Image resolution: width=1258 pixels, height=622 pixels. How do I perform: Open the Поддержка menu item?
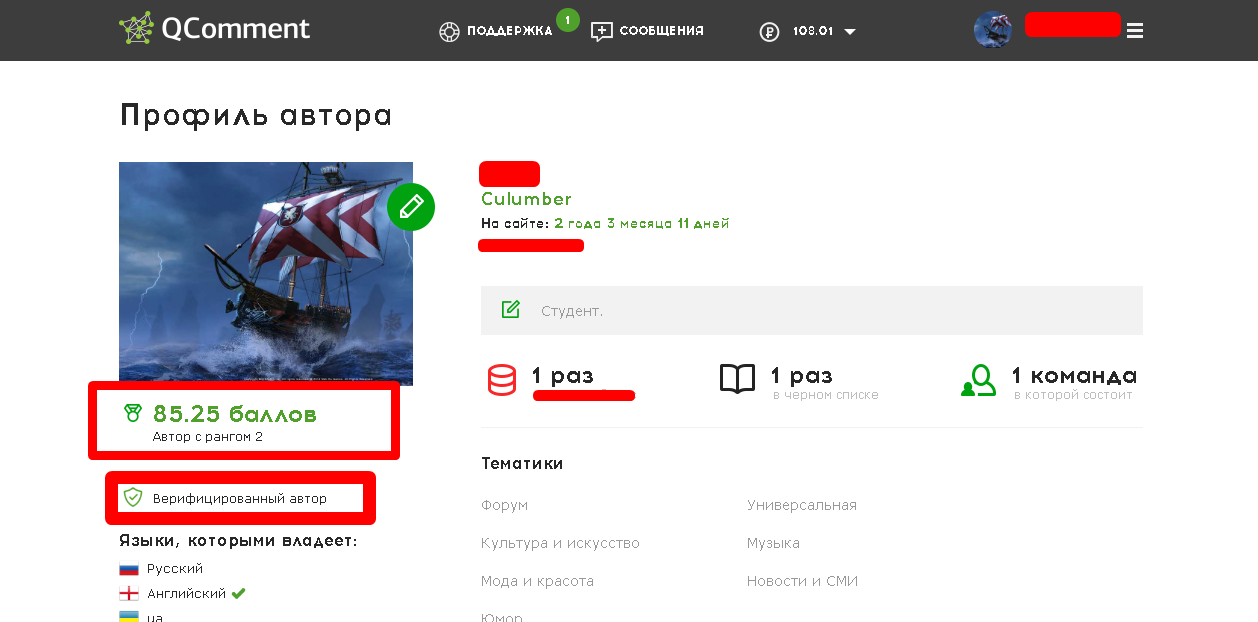pos(509,31)
